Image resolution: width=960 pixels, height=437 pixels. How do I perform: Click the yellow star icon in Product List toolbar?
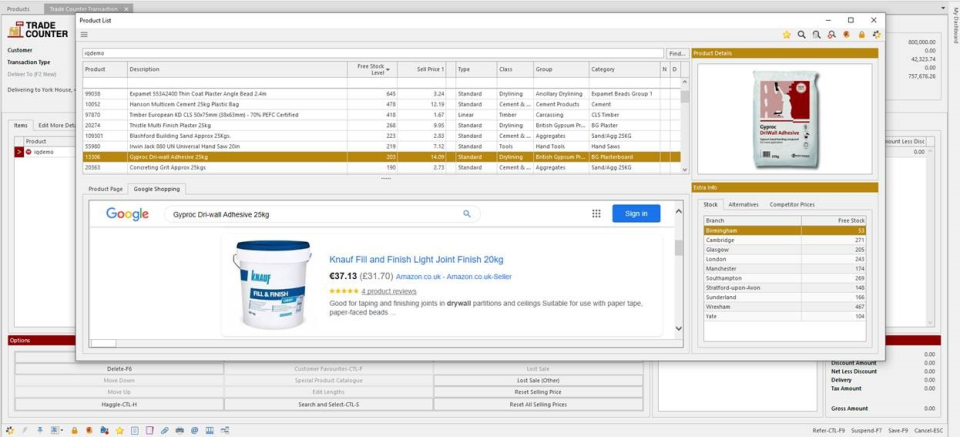pos(787,35)
